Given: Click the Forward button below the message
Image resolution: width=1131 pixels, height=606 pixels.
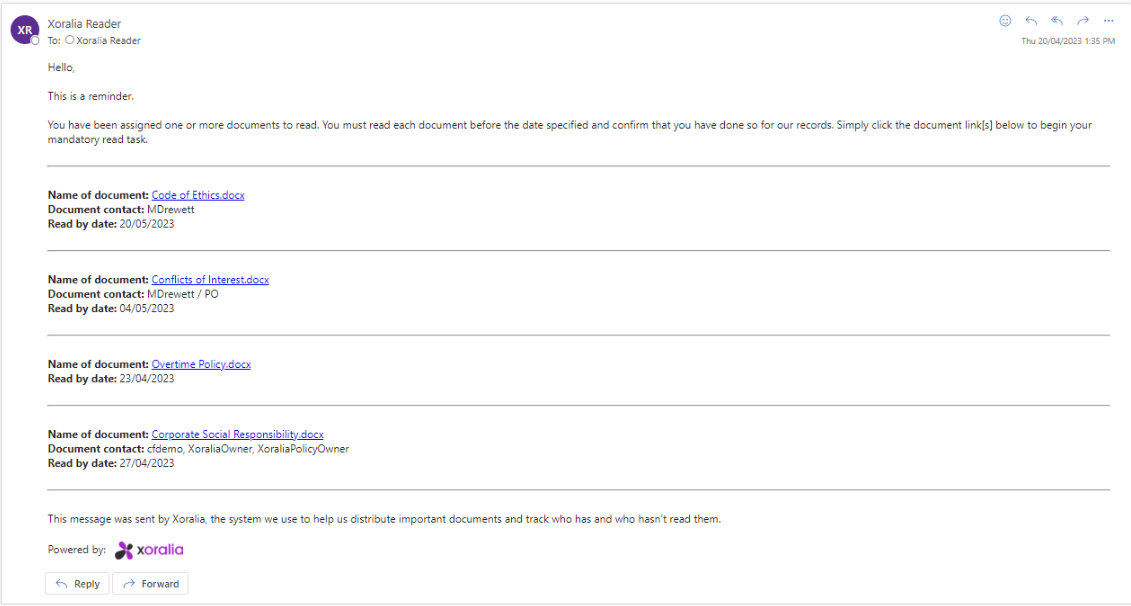Looking at the screenshot, I should pyautogui.click(x=151, y=584).
